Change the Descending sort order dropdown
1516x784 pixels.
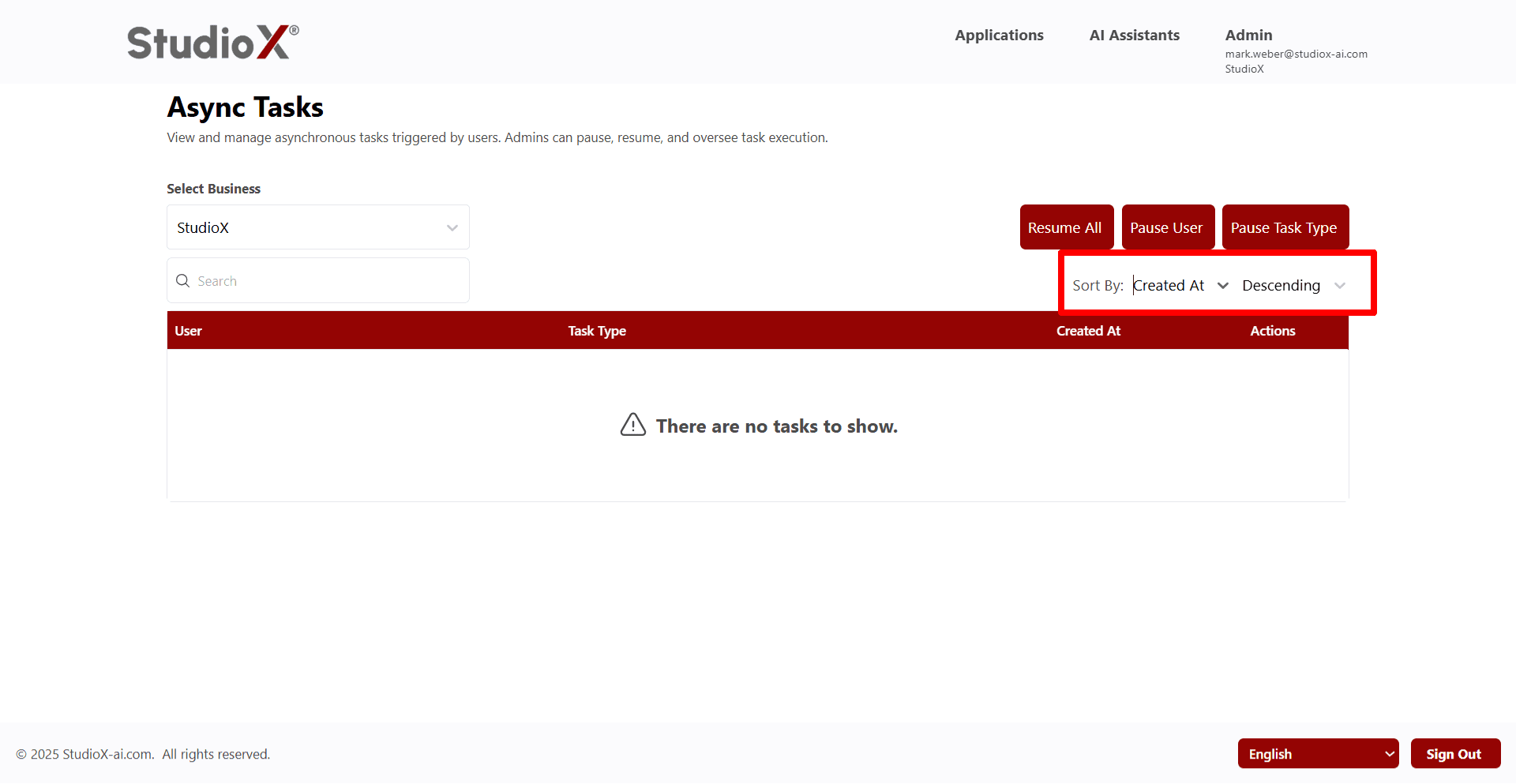(1293, 286)
